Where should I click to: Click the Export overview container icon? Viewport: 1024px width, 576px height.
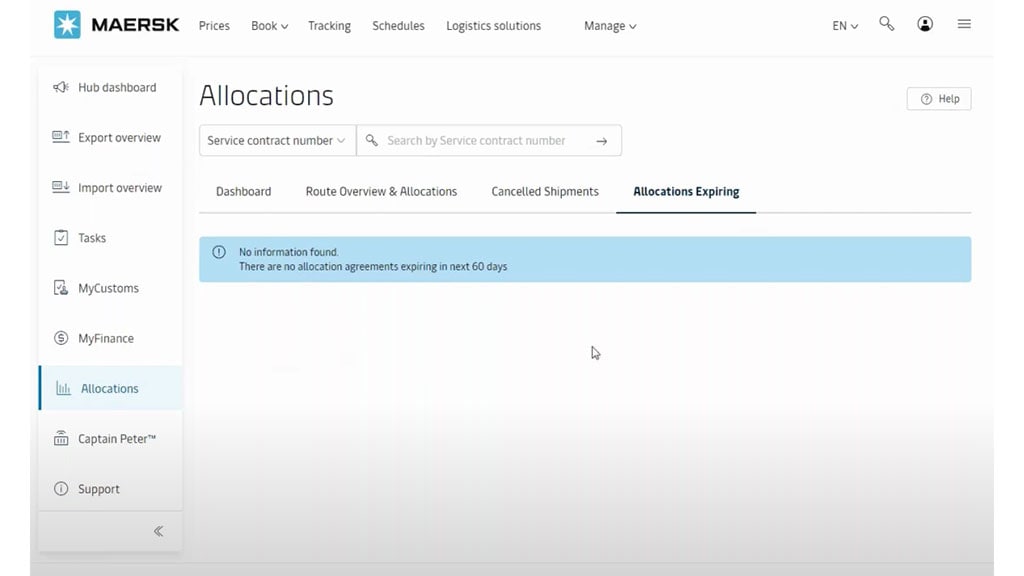pyautogui.click(x=61, y=137)
